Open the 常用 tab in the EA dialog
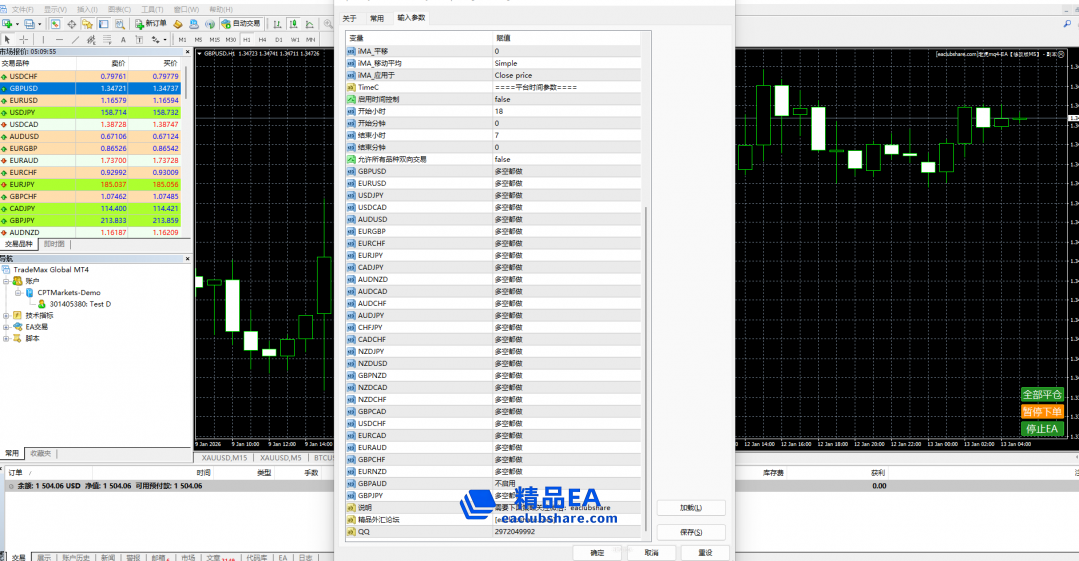Image resolution: width=1079 pixels, height=561 pixels. (376, 18)
